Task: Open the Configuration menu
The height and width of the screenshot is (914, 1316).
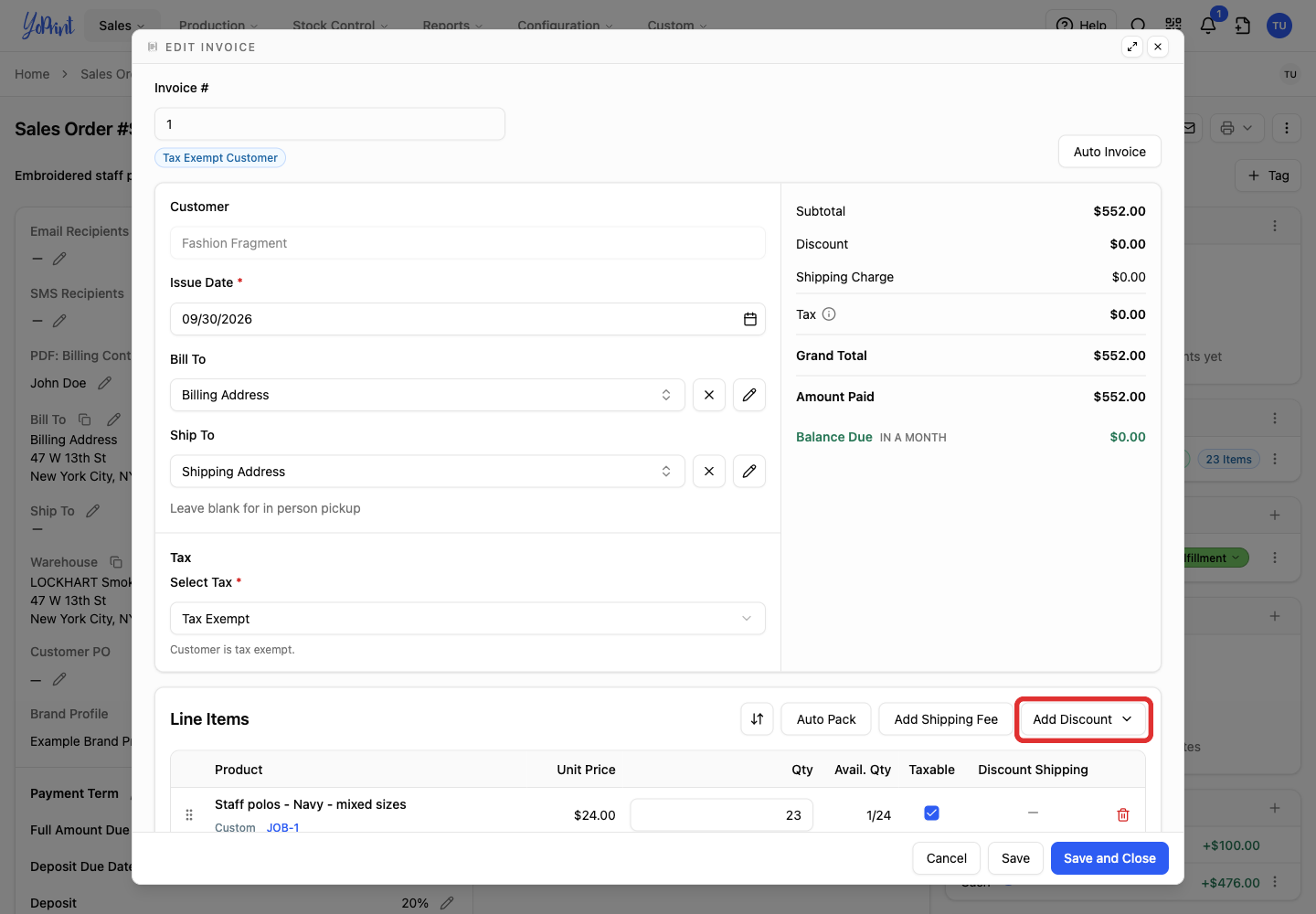Action: (x=565, y=26)
